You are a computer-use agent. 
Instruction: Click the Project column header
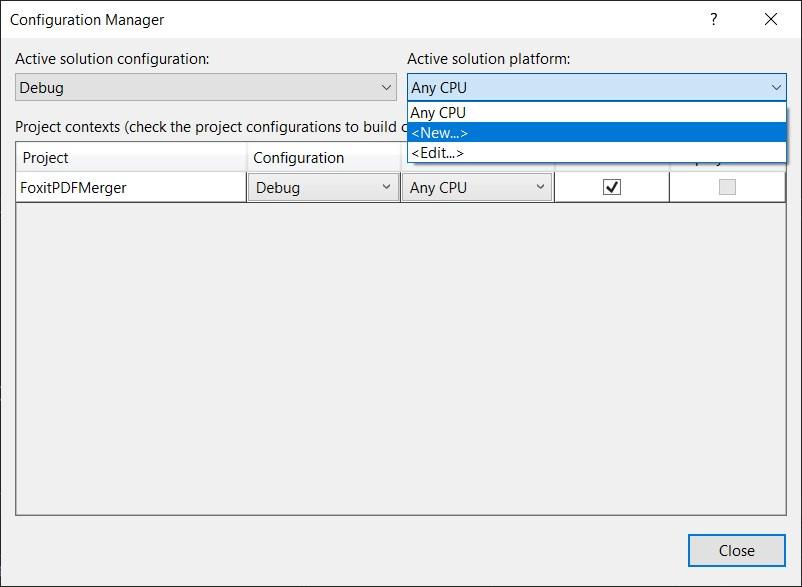[x=131, y=157]
